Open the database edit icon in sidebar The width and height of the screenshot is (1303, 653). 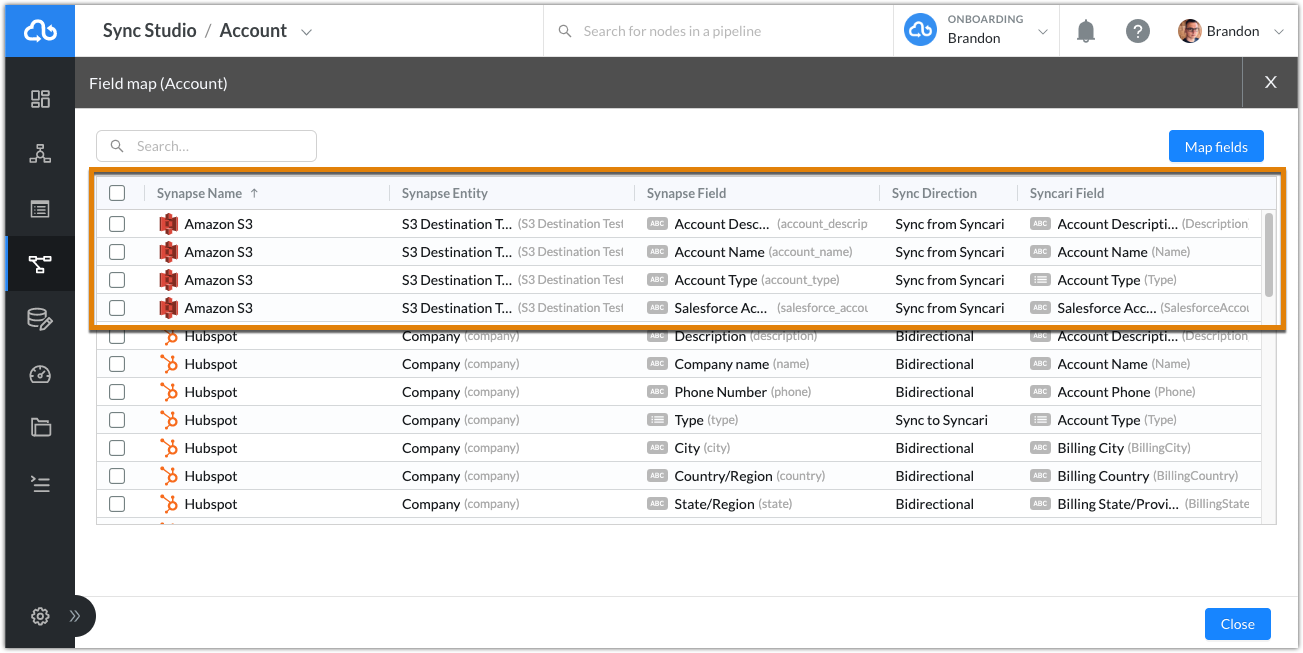(40, 319)
